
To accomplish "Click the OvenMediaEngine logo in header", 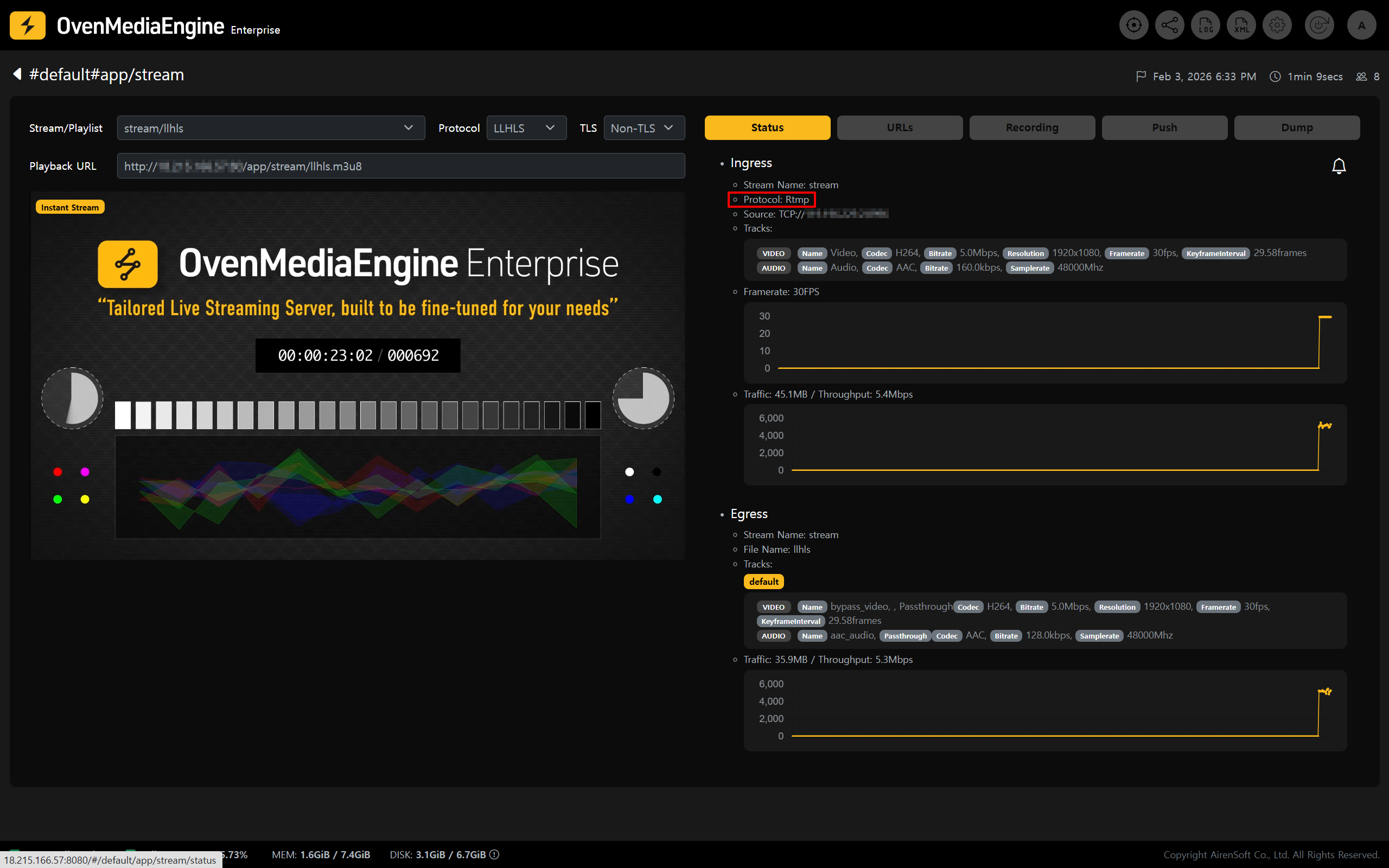I will pyautogui.click(x=28, y=25).
